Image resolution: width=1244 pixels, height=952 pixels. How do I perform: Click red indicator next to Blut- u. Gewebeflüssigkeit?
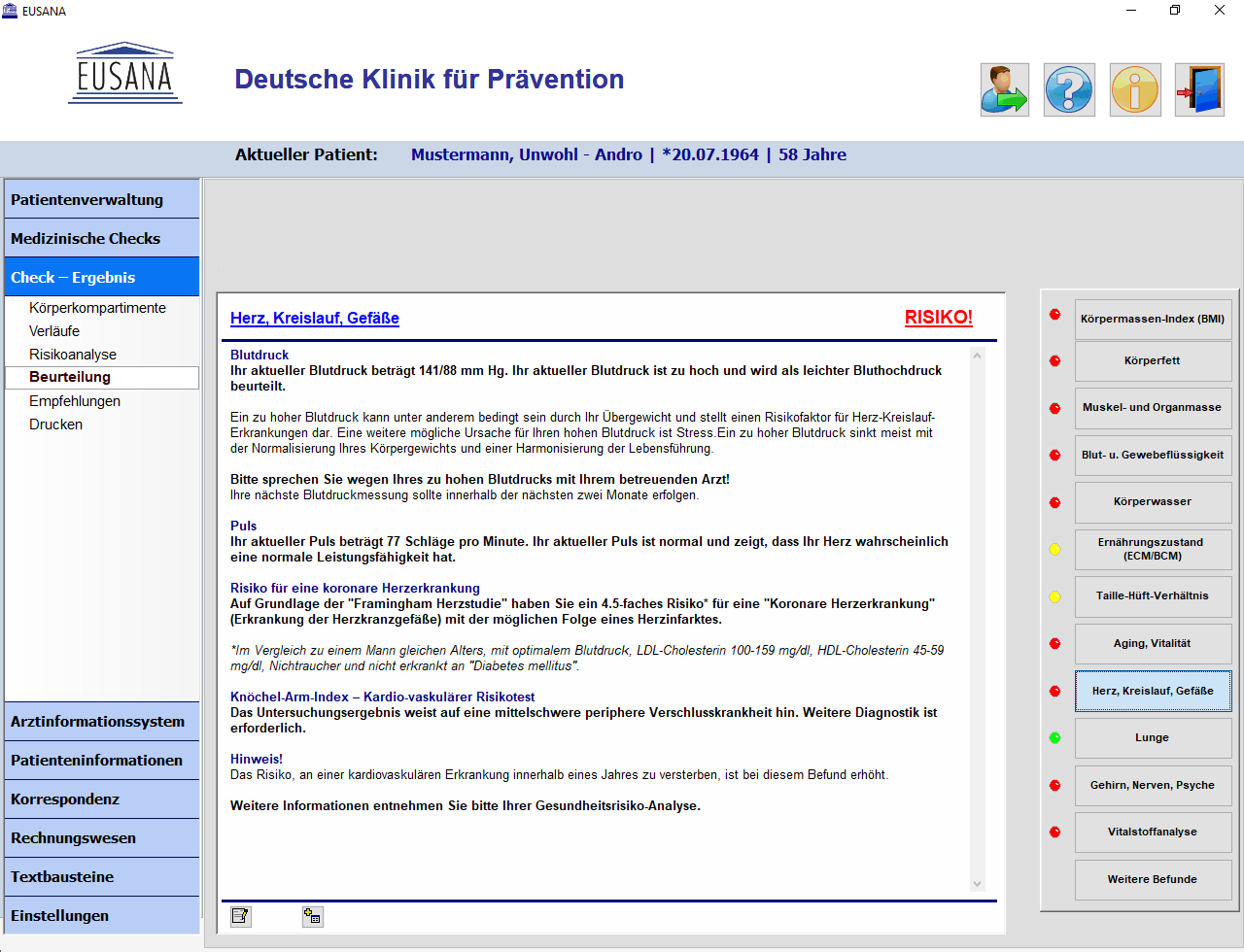point(1054,456)
